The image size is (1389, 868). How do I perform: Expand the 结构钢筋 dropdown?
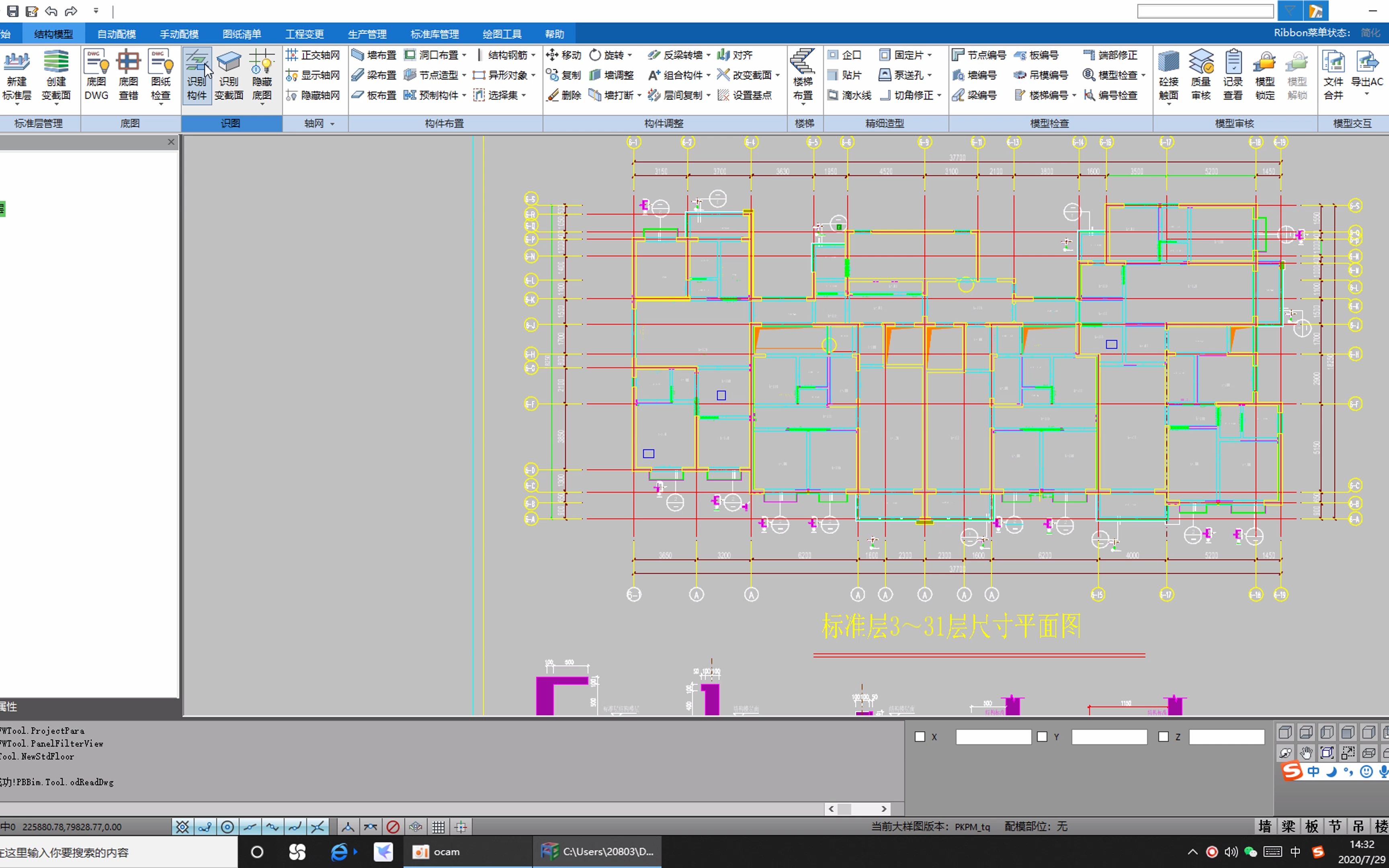pos(533,55)
